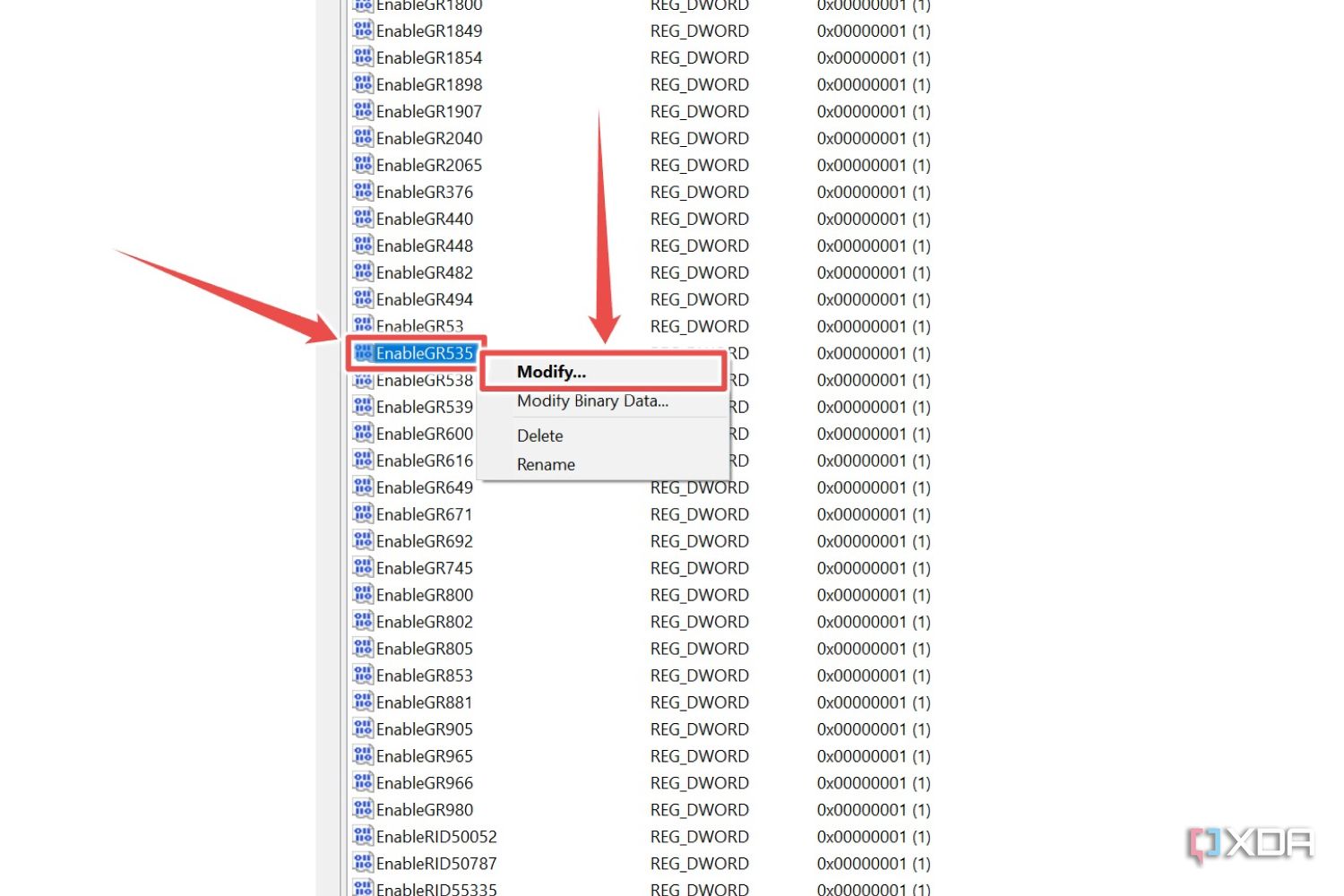Click the DWORD icon next to EnableRID50052

[x=363, y=836]
